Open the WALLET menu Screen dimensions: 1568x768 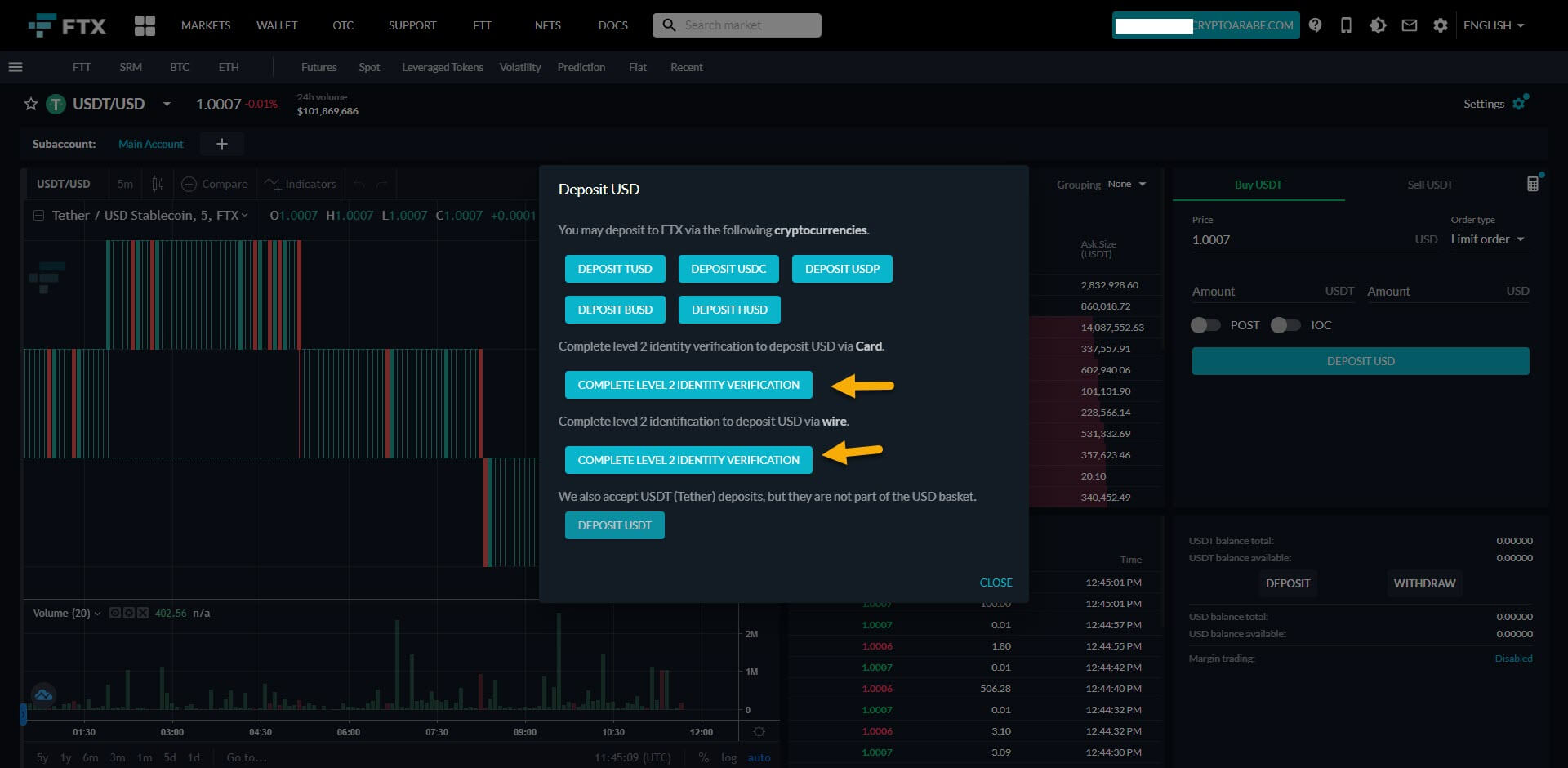coord(277,25)
